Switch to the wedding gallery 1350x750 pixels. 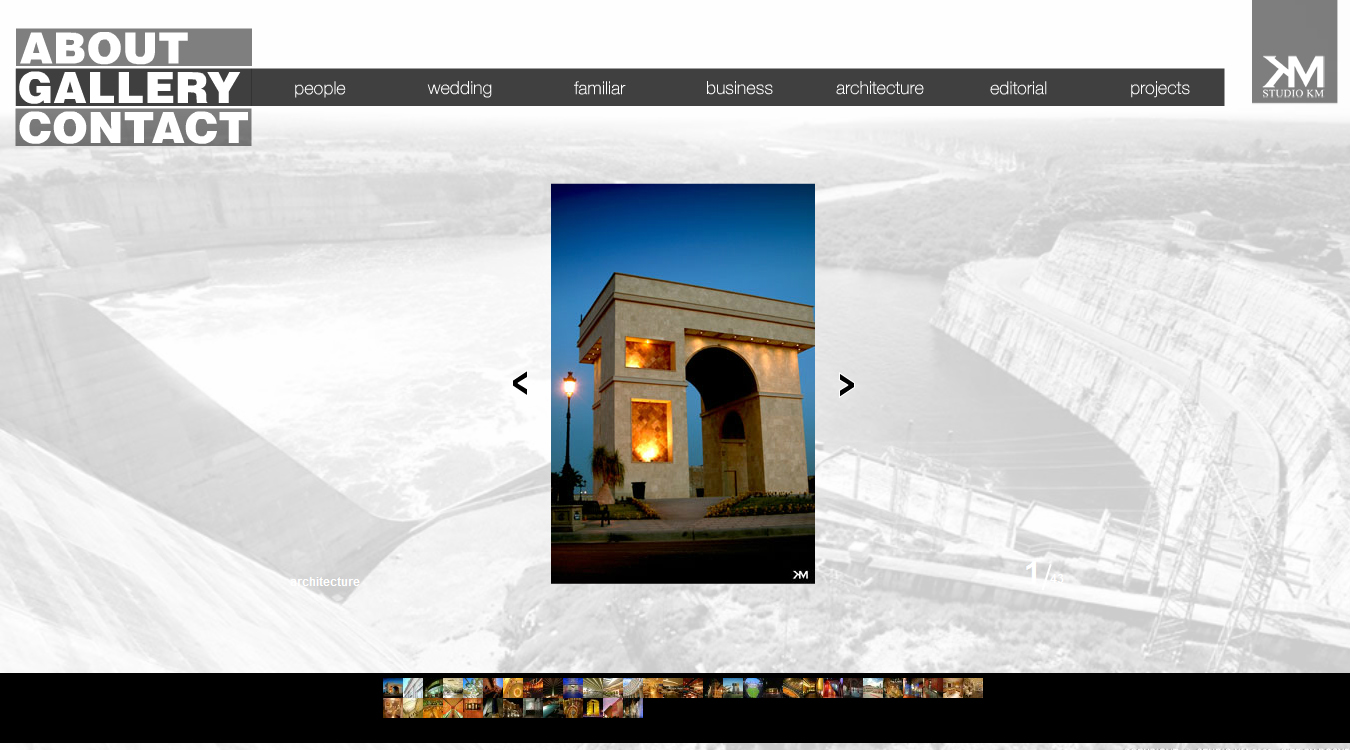(x=459, y=88)
